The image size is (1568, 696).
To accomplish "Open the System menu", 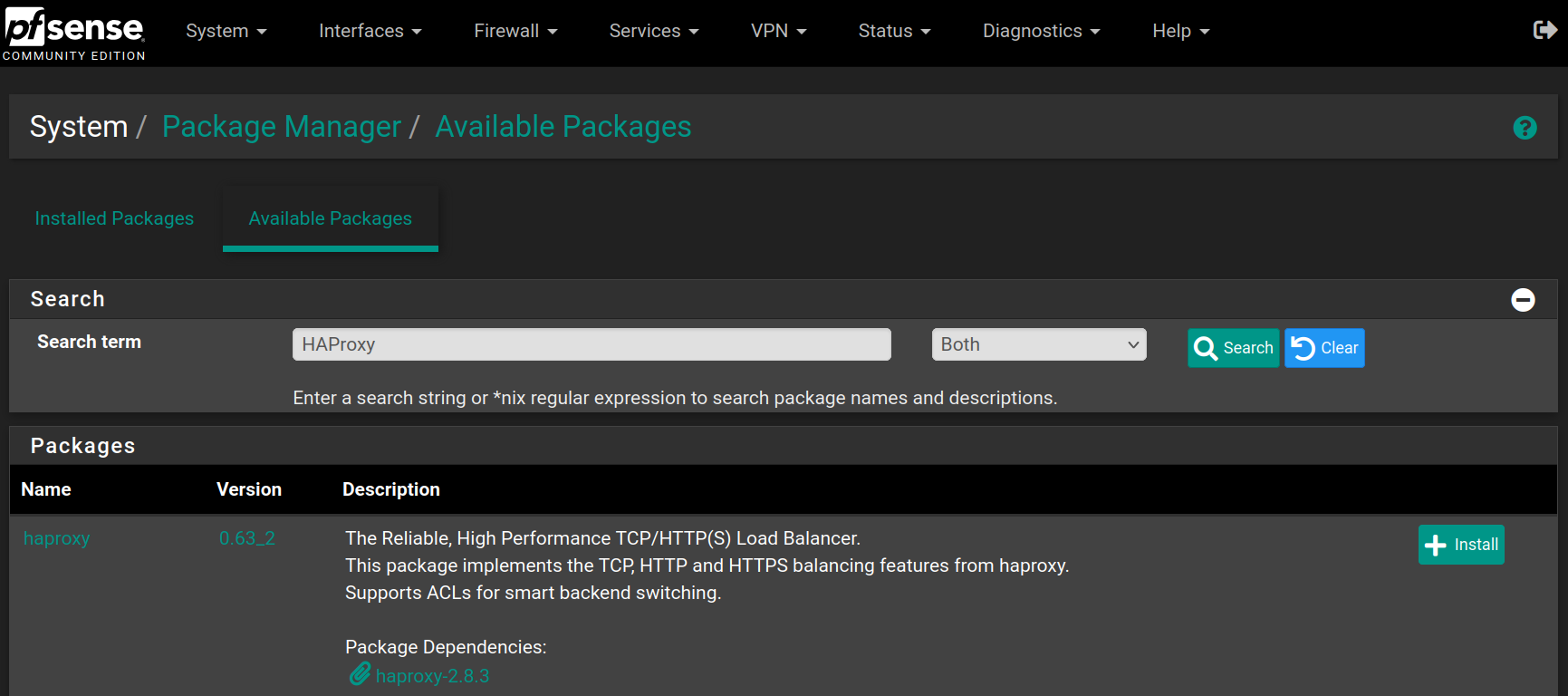I will (x=226, y=31).
